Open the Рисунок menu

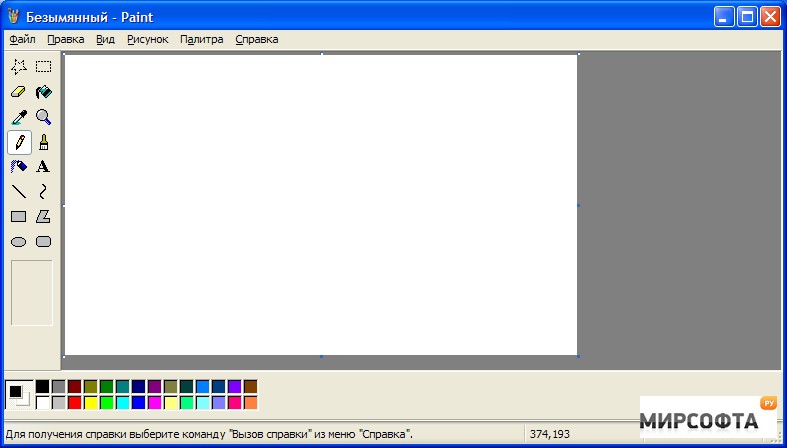148,39
